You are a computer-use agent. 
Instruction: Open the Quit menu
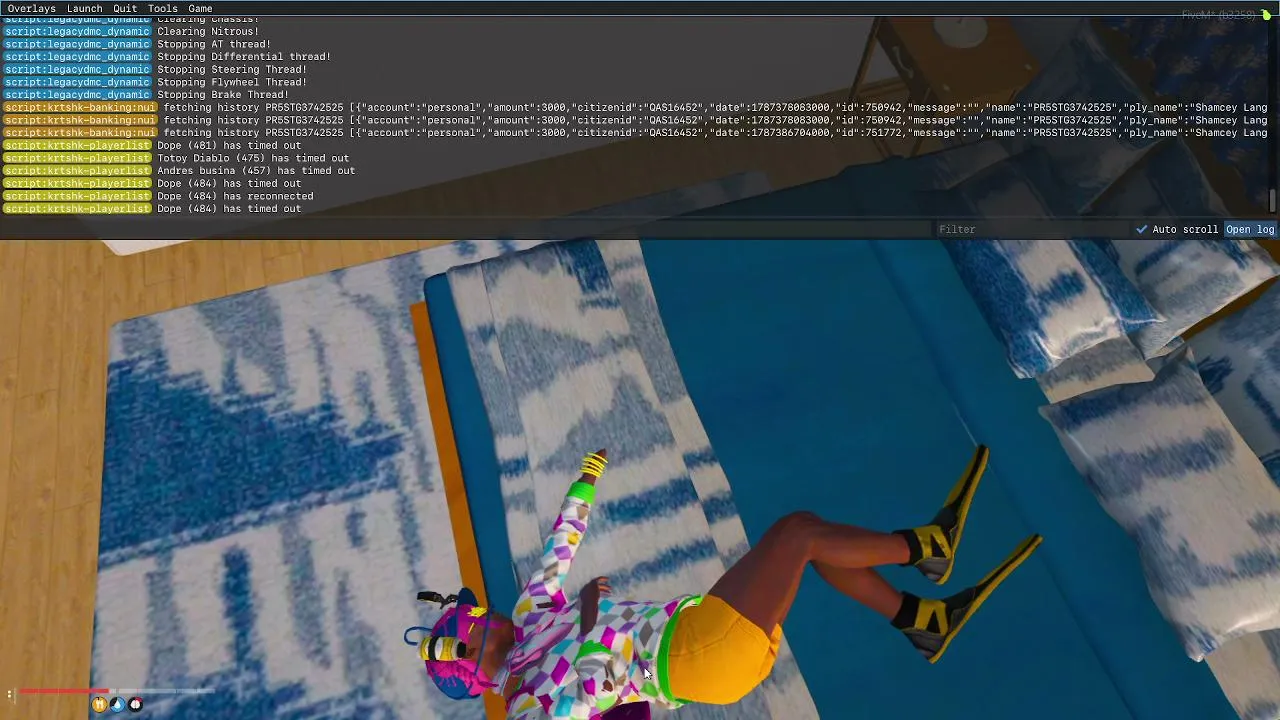(x=125, y=8)
